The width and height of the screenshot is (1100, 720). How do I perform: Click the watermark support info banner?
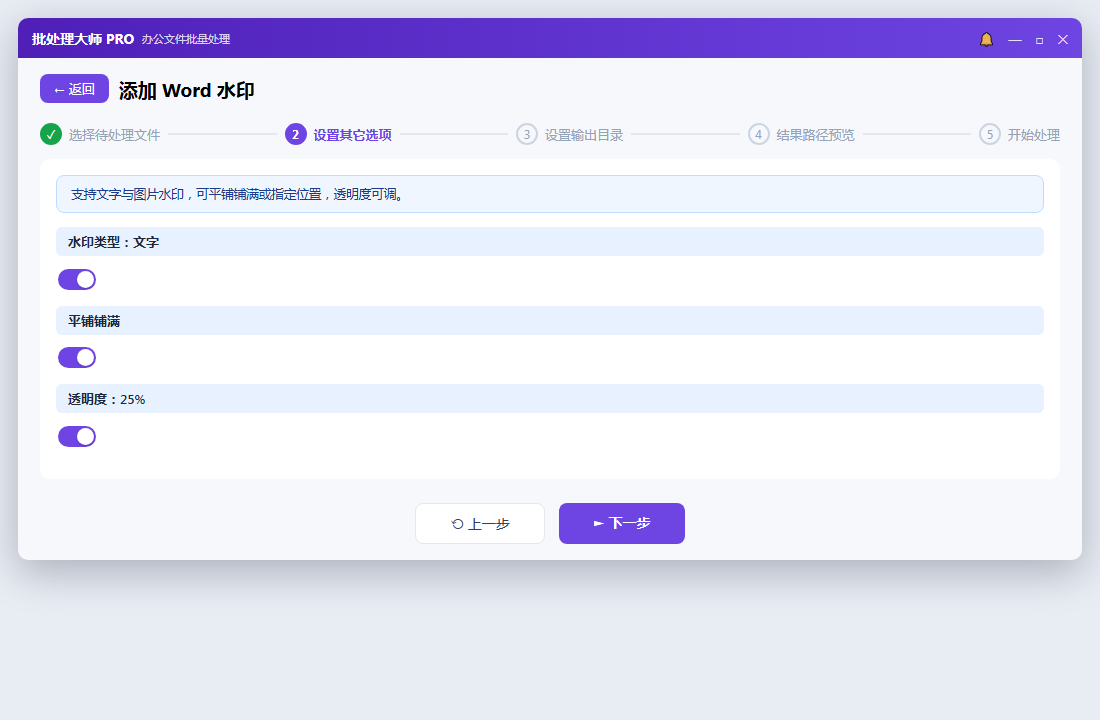(550, 194)
